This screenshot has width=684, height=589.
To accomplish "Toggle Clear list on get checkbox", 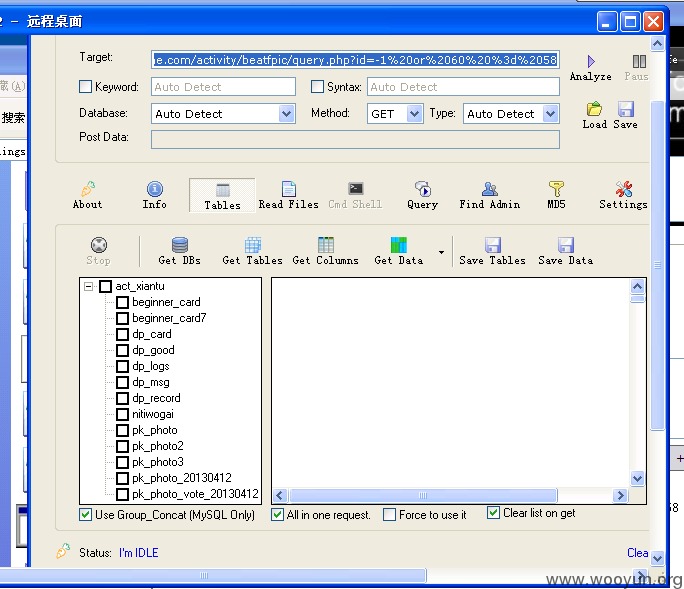I will point(493,512).
